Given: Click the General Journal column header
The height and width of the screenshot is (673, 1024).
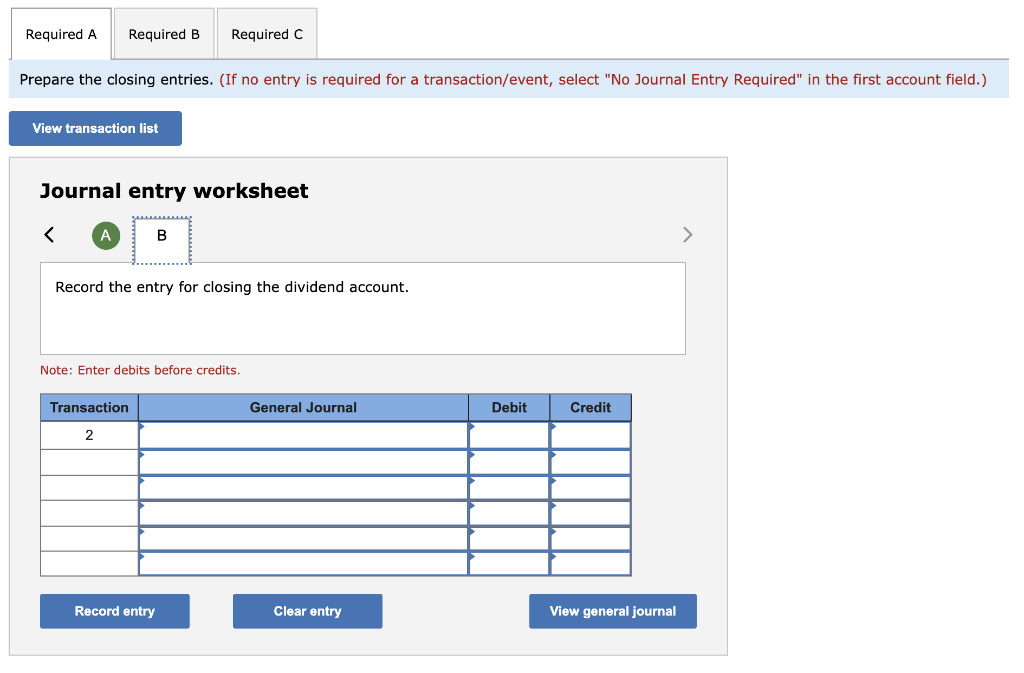Looking at the screenshot, I should coord(303,407).
